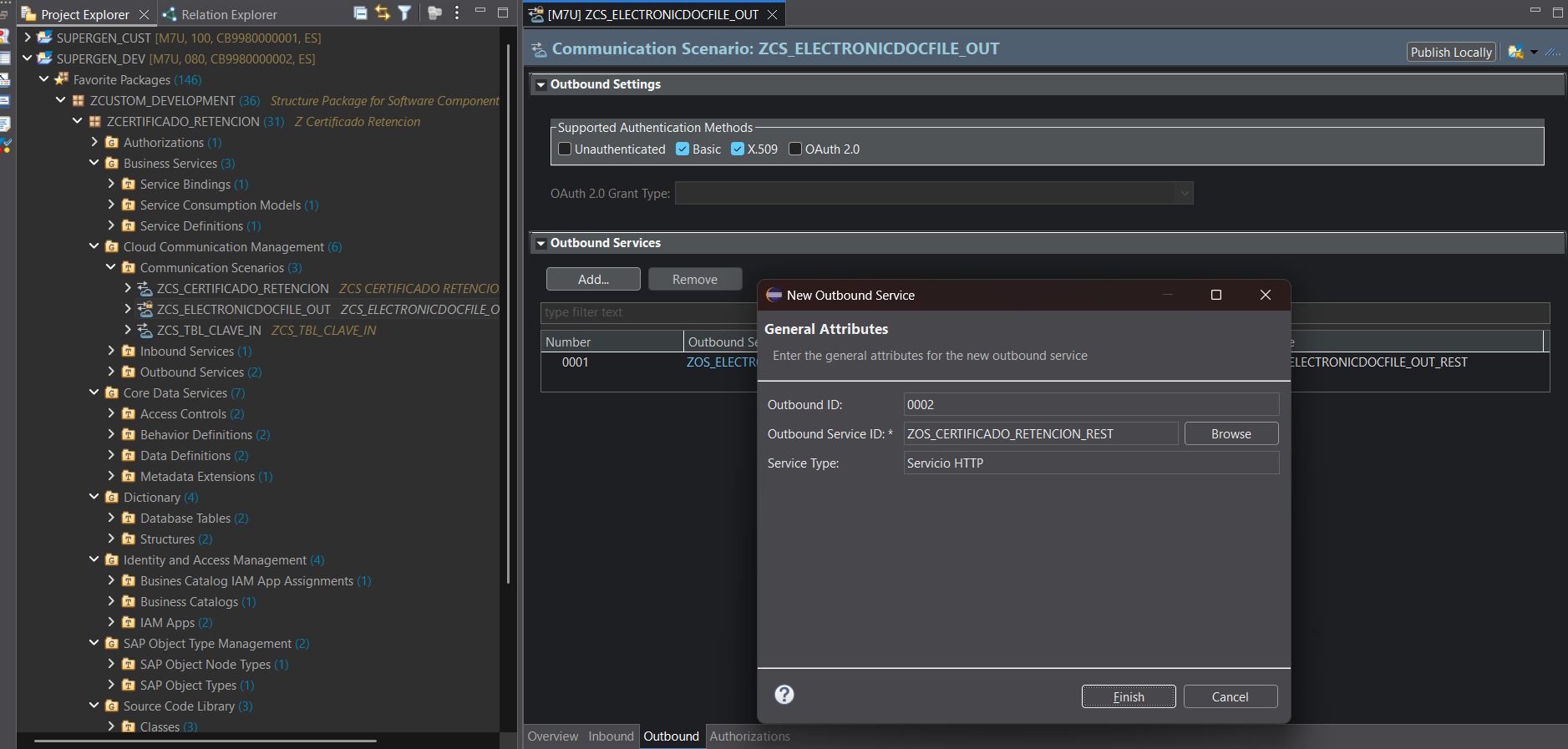This screenshot has height=749, width=1568.
Task: Enable the OAuth 2.0 checkbox
Action: pyautogui.click(x=795, y=149)
